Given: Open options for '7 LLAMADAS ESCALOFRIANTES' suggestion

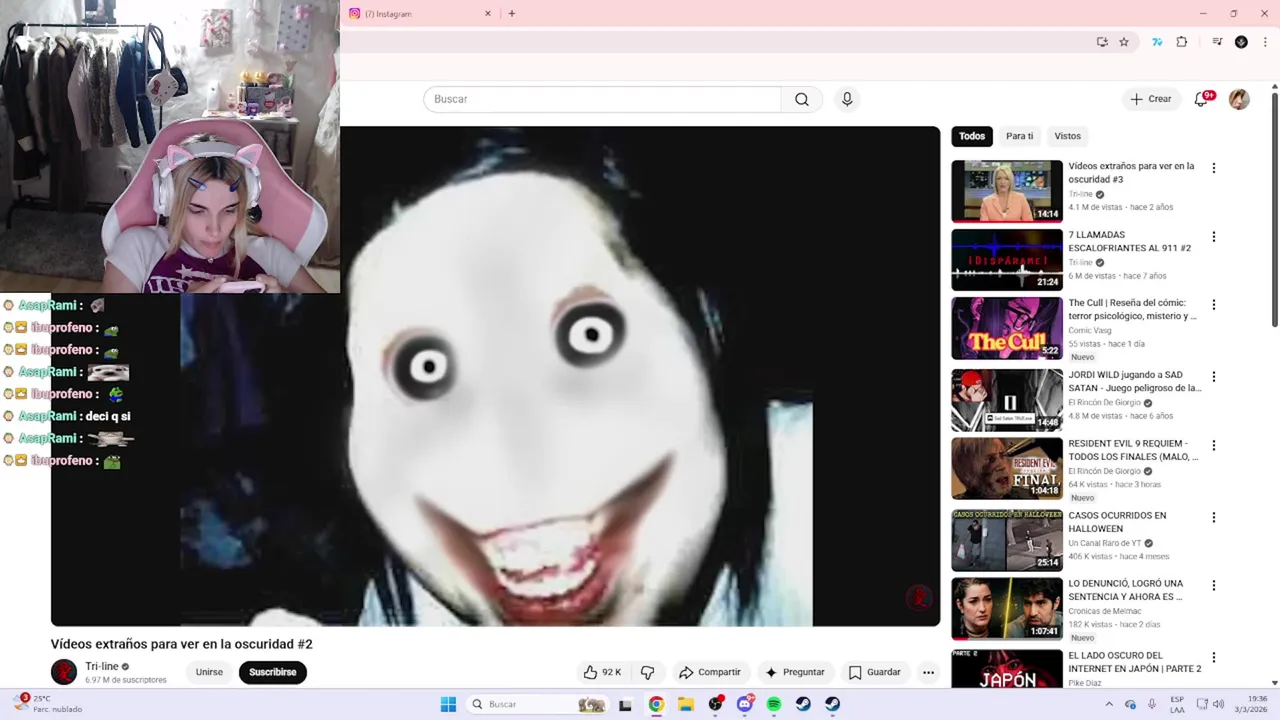Looking at the screenshot, I should tap(1214, 237).
